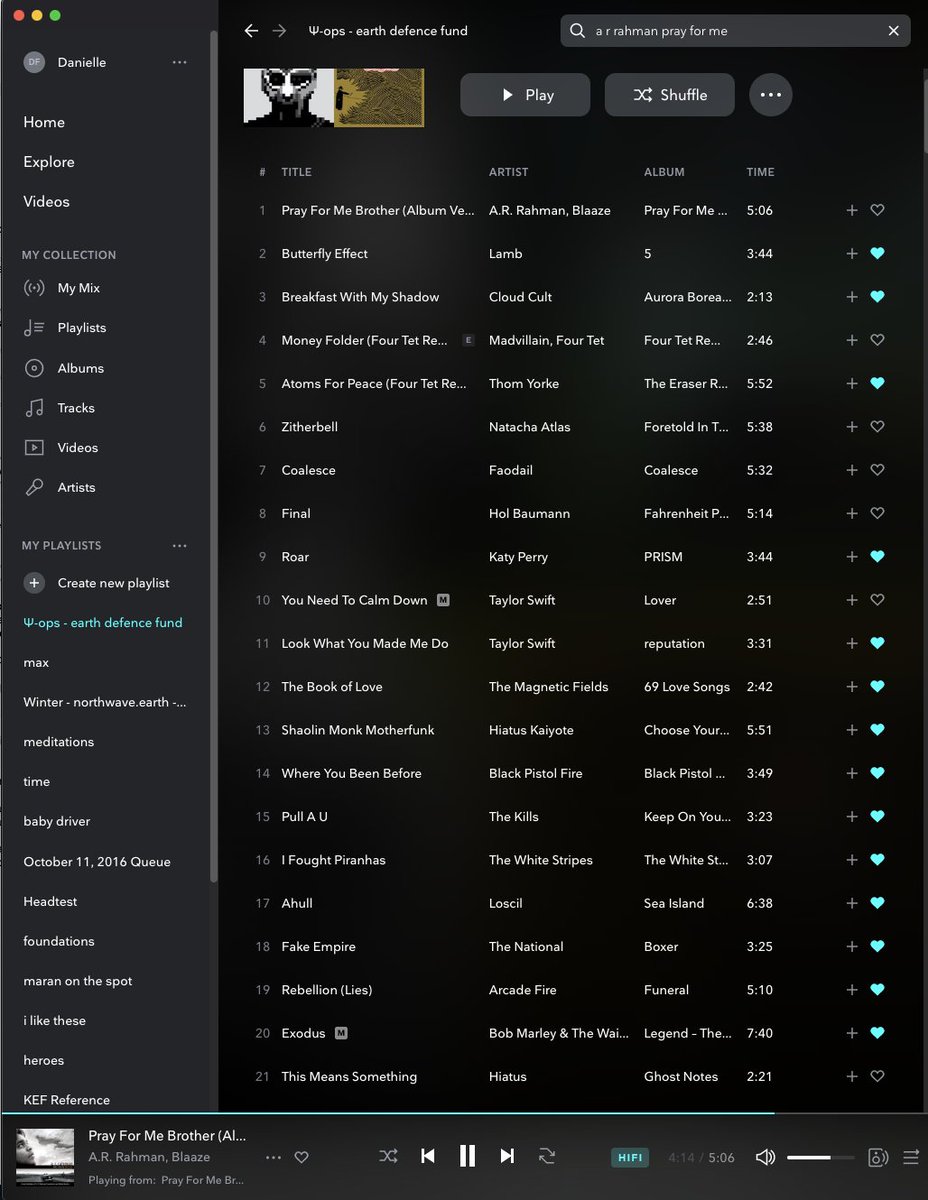The width and height of the screenshot is (928, 1200).
Task: Click the plus icon on Exodus row
Action: click(852, 1034)
